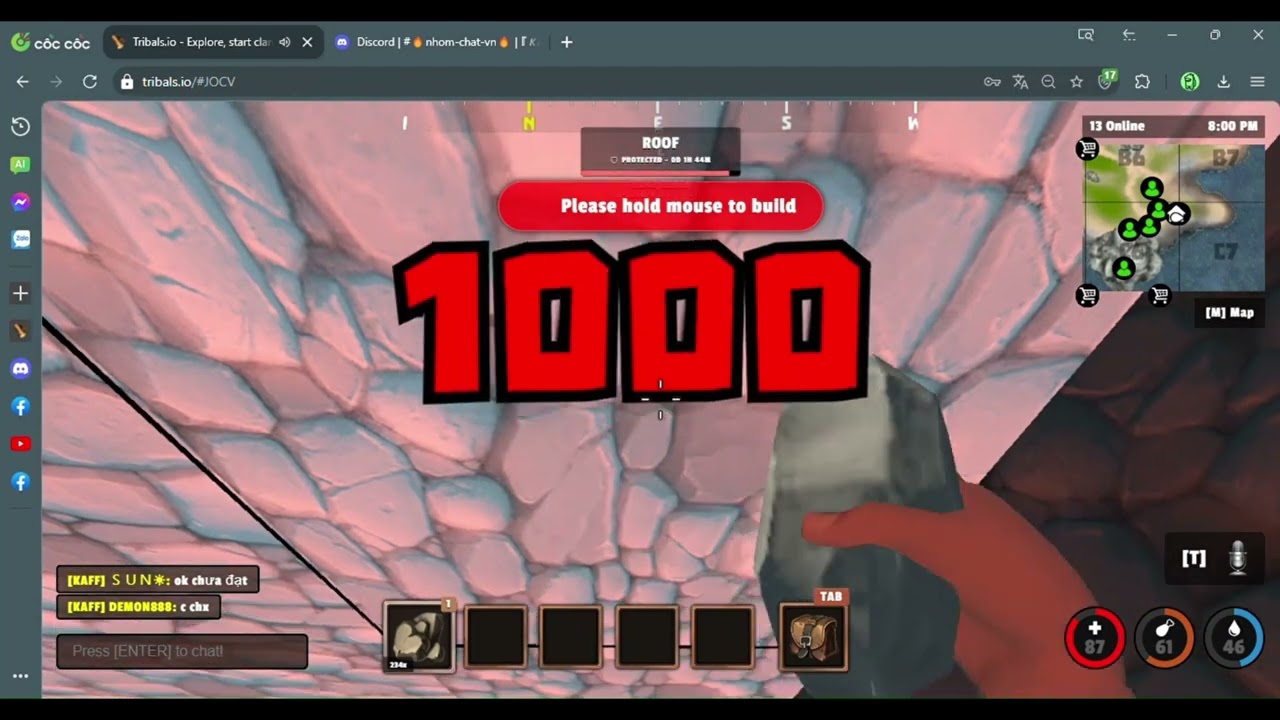Open sidebar more options dots
Screen dimensions: 1280x720
(x=20, y=676)
